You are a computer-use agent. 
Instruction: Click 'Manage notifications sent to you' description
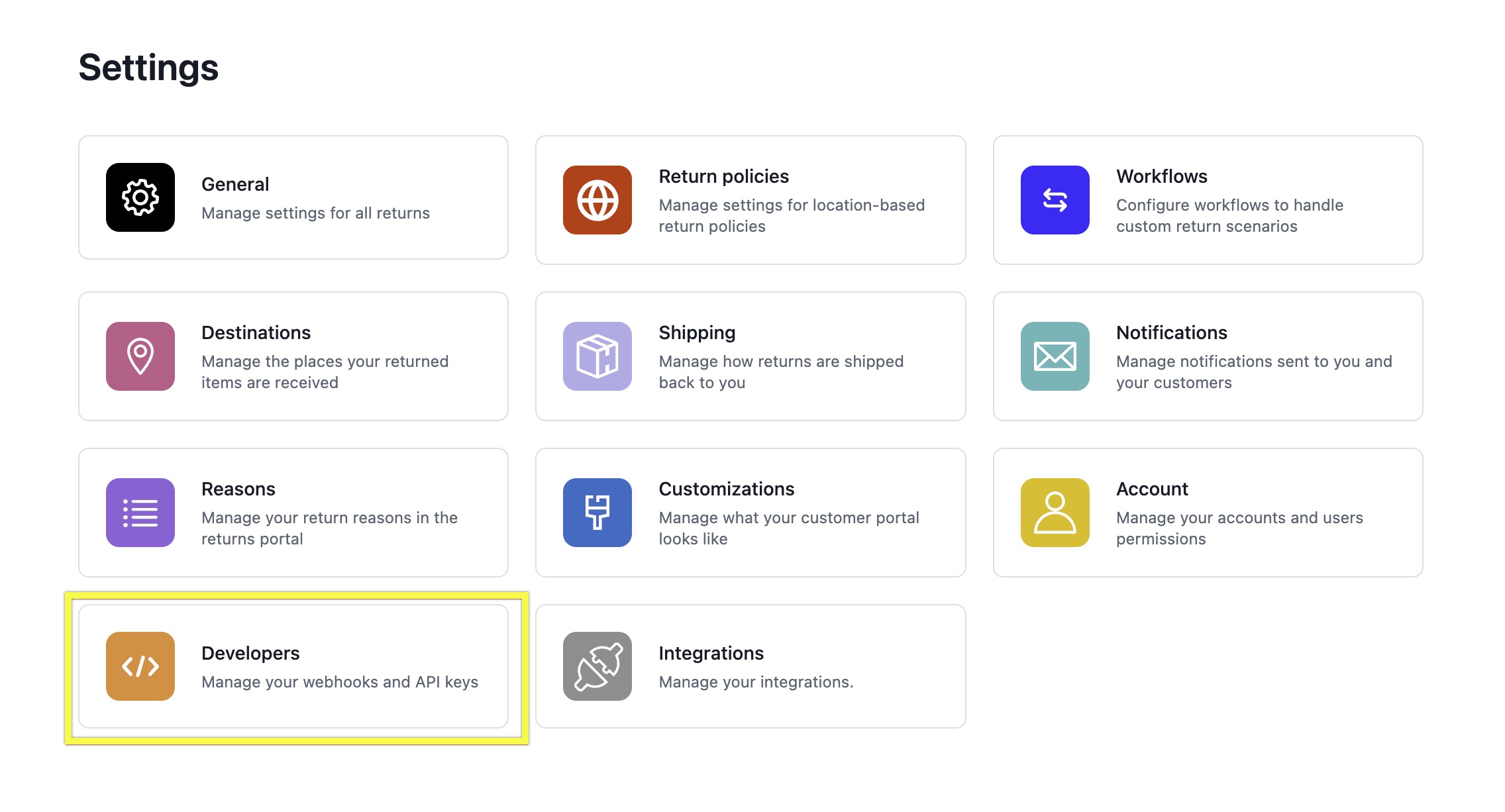[1255, 372]
